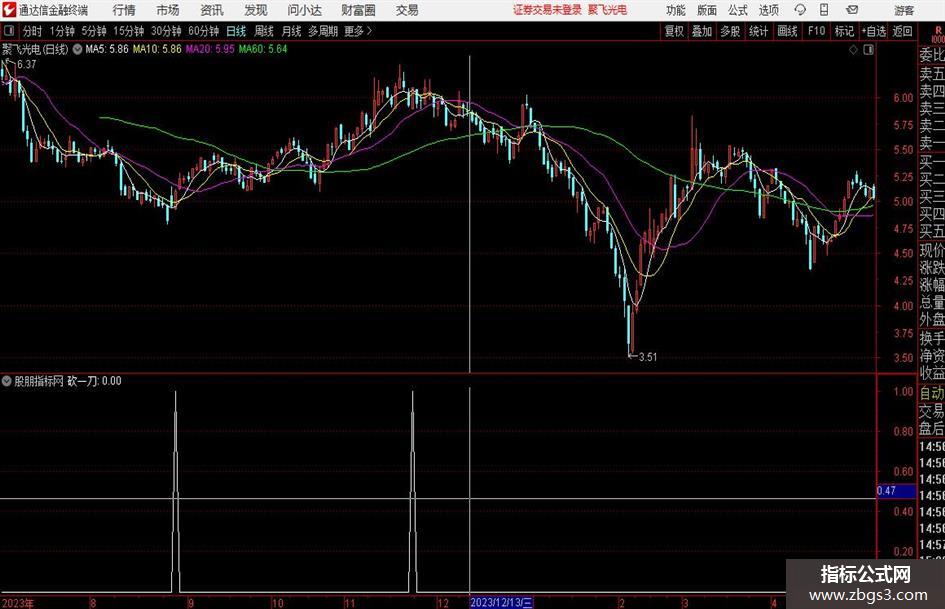Image resolution: width=945 pixels, height=609 pixels.
Task: Click the 2023年 label on time axis
Action: coord(18,603)
